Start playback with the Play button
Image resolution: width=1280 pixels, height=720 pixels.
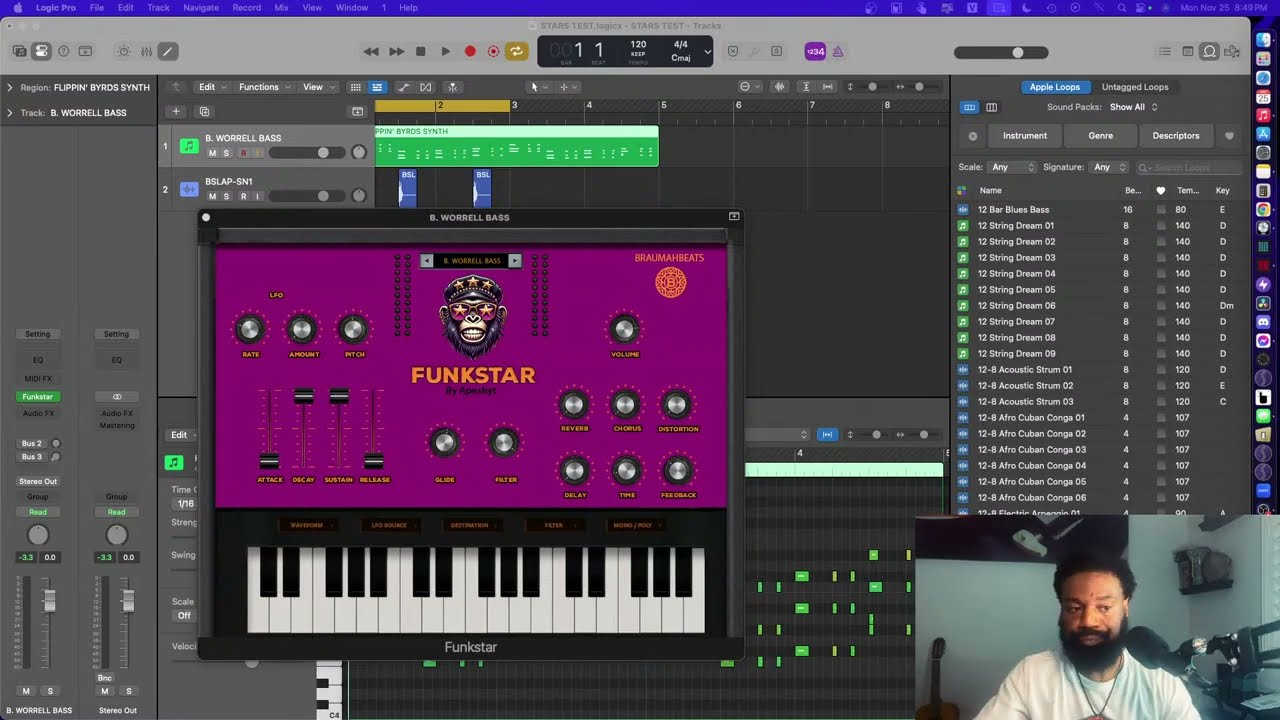click(445, 51)
